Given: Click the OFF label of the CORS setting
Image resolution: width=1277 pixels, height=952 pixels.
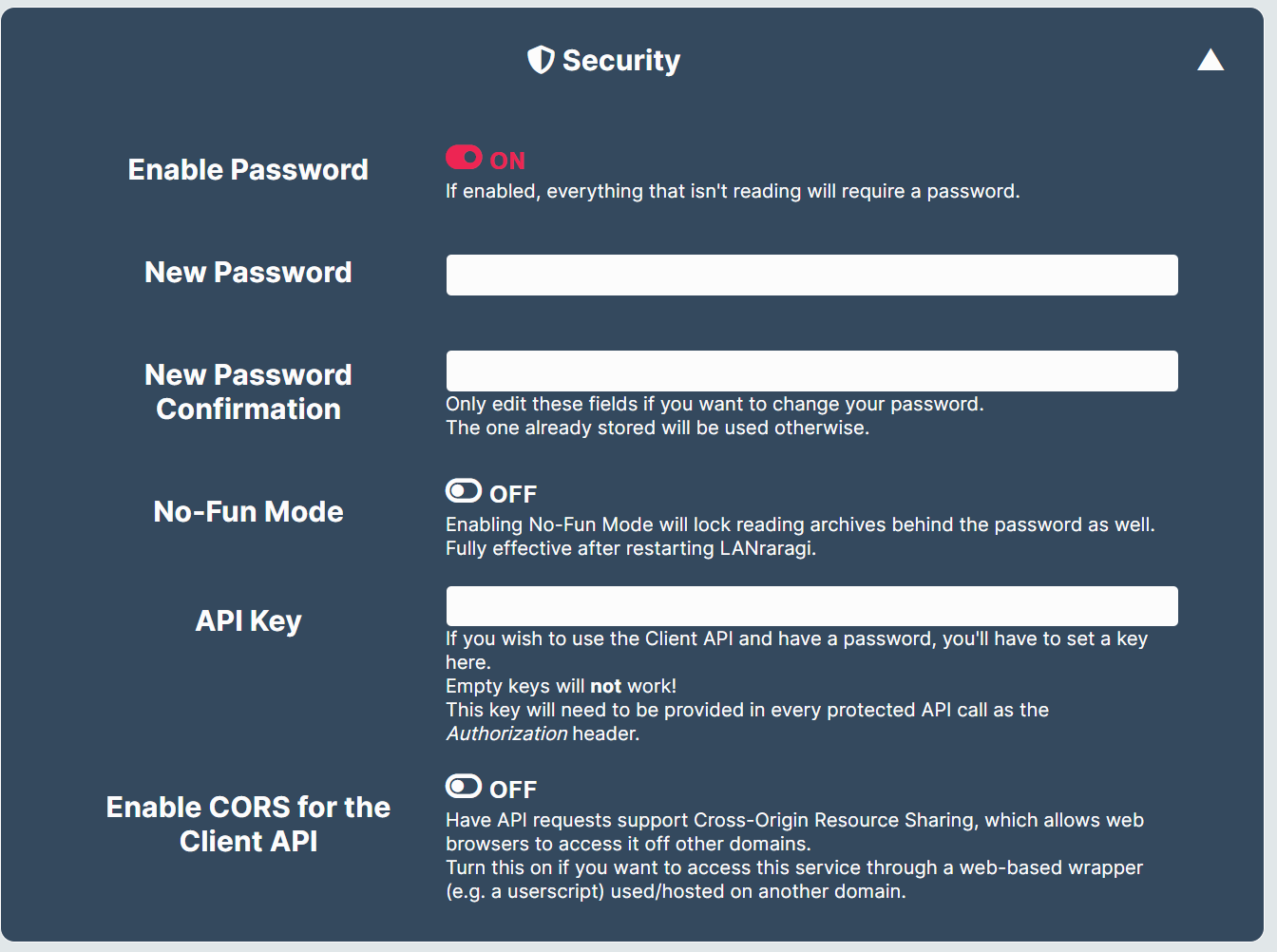Looking at the screenshot, I should pos(513,790).
